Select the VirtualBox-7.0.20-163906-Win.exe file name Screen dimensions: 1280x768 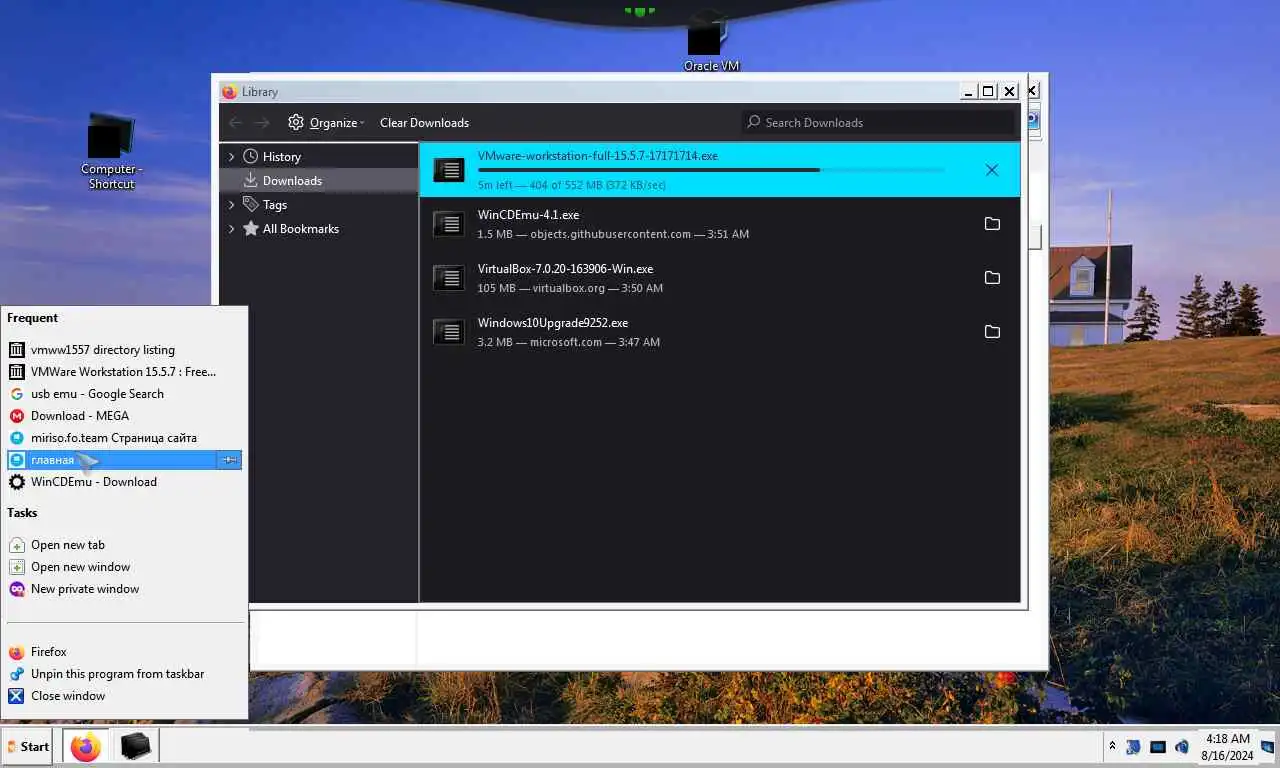[x=565, y=269]
